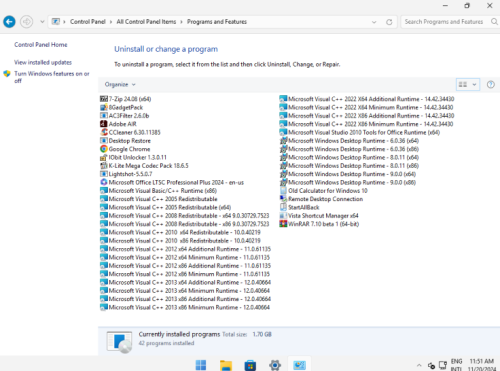The width and height of the screenshot is (500, 371).
Task: Open the Organize dropdown menu
Action: click(120, 85)
